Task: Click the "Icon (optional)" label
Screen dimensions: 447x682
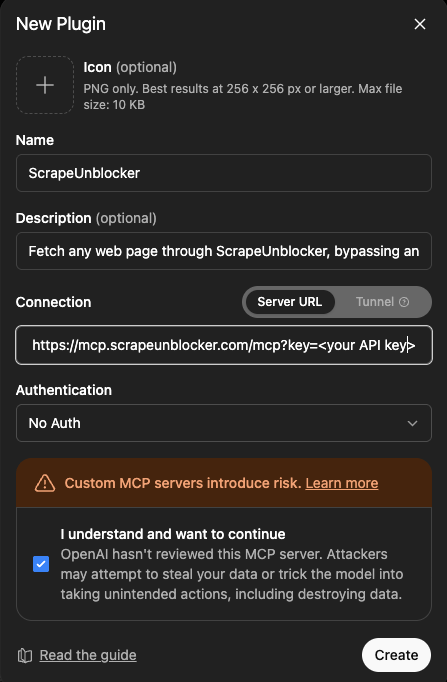Action: click(x=130, y=67)
